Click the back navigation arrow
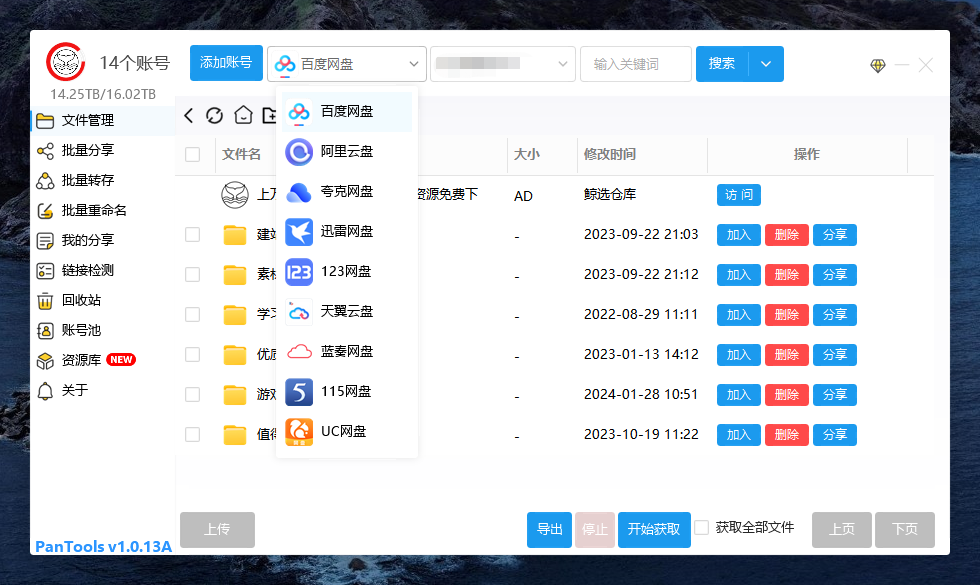 click(x=188, y=115)
